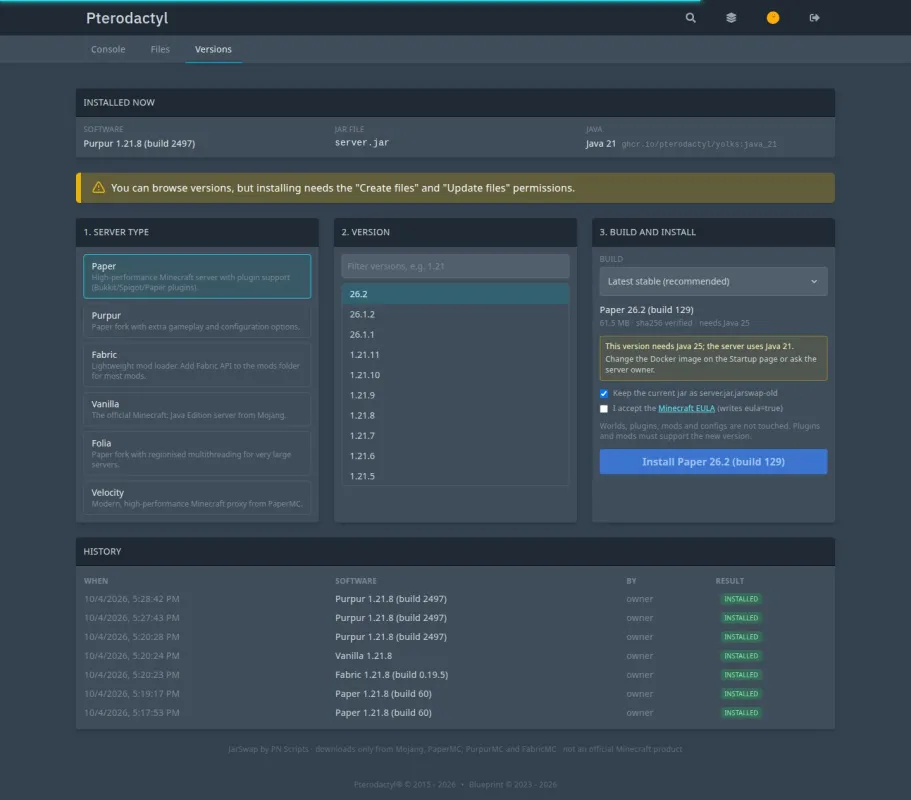Uncheck Keep the current jar checkbox
Viewport: 911px width, 800px height.
click(x=604, y=393)
